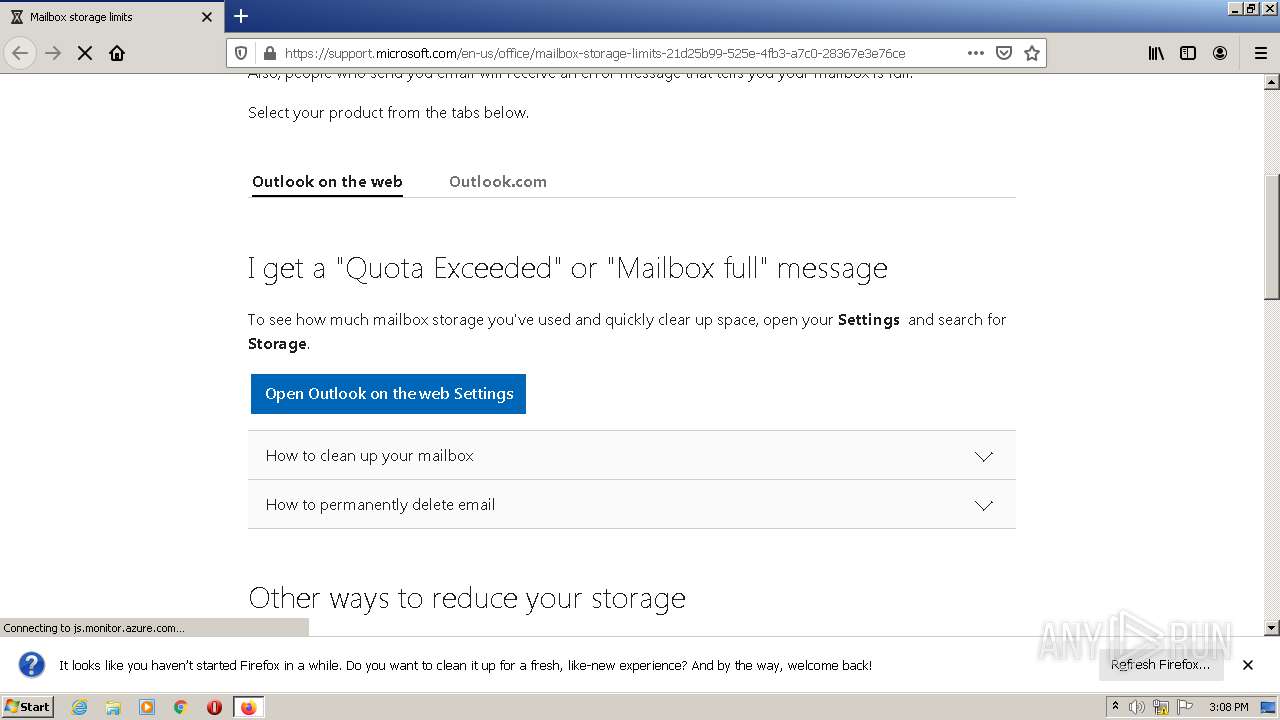Image resolution: width=1280 pixels, height=720 pixels.
Task: Click the address bar URL field
Action: coord(600,53)
